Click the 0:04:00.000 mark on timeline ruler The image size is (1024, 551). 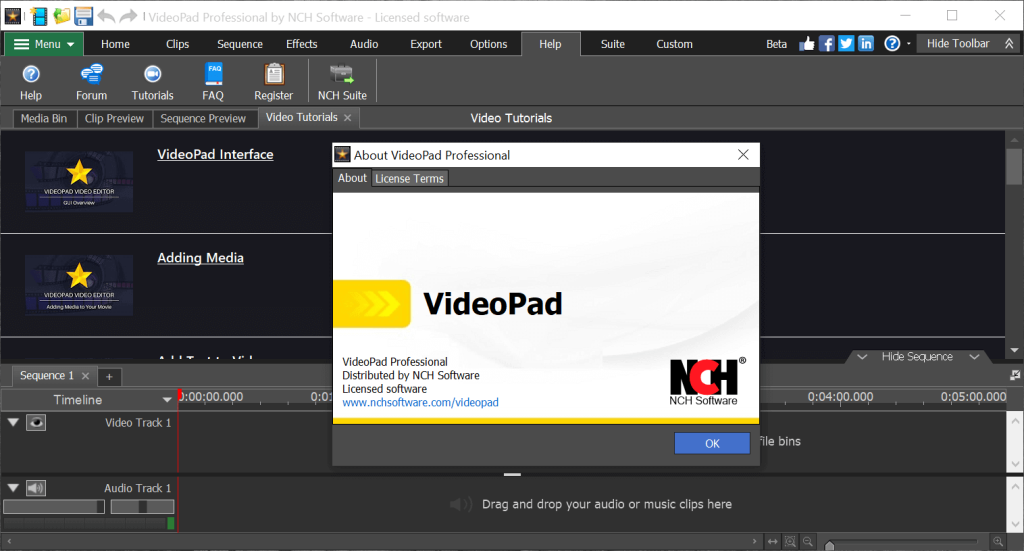pos(840,396)
